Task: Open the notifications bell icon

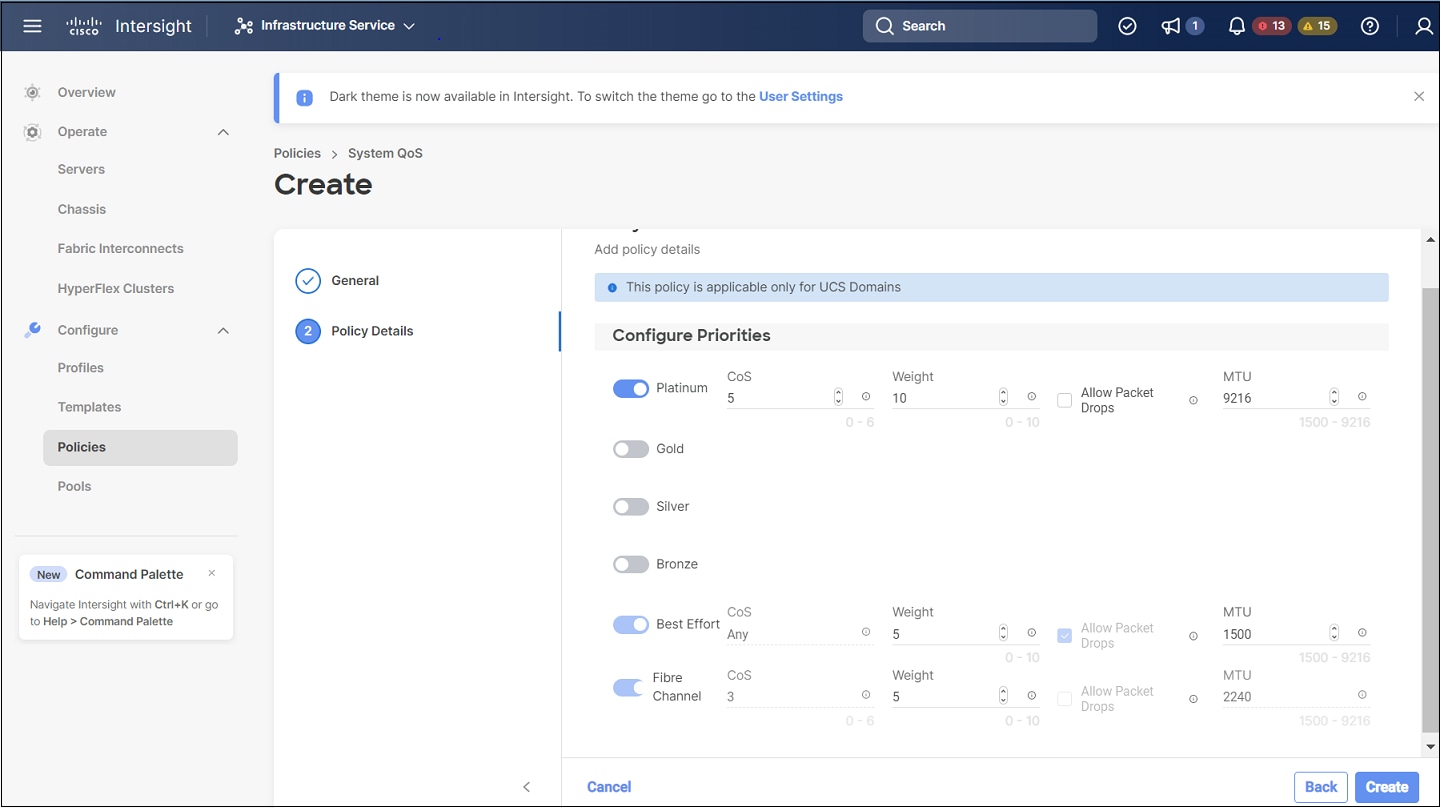Action: click(x=1237, y=26)
